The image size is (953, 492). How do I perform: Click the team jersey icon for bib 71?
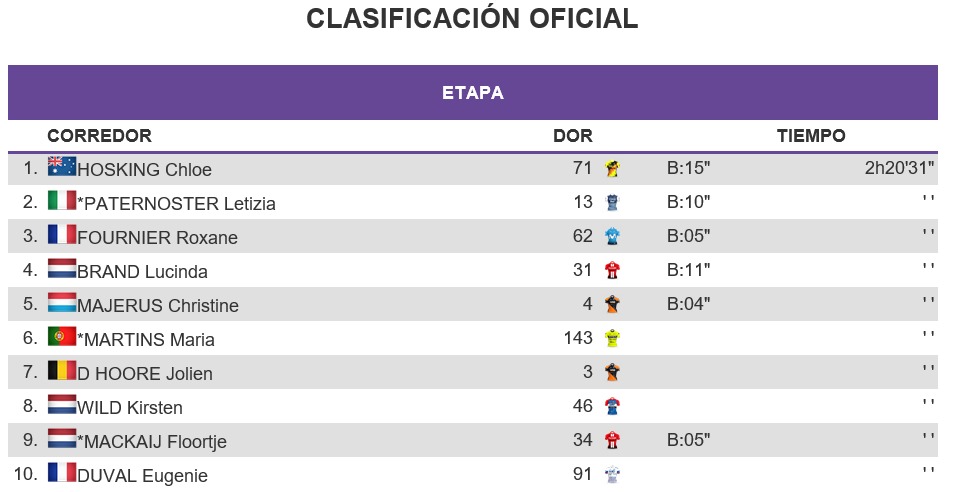[612, 168]
